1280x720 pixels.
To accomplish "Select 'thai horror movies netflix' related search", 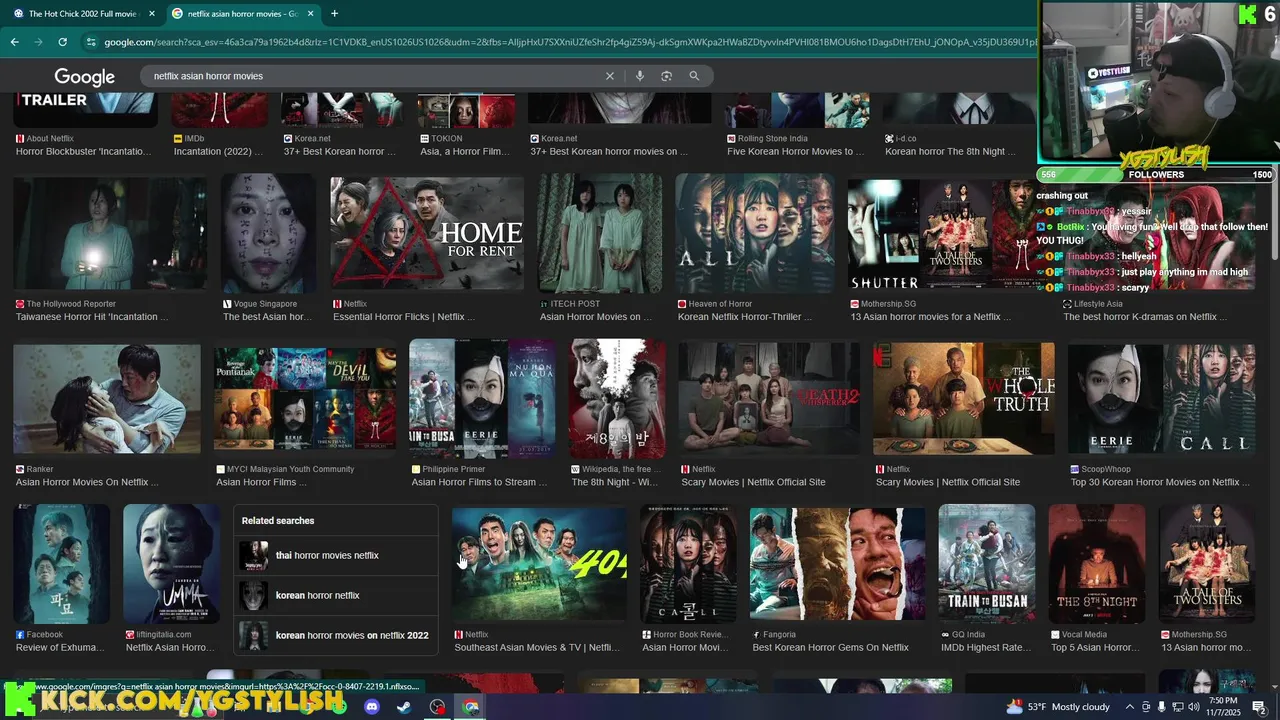I will pos(336,555).
